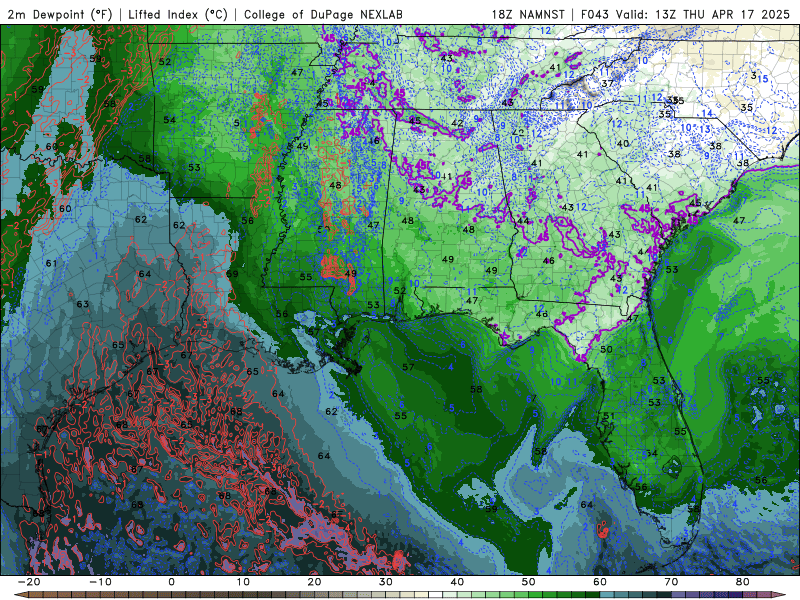Click the black "63" dewpoint value on the map
This screenshot has width=800, height=600.
click(83, 304)
